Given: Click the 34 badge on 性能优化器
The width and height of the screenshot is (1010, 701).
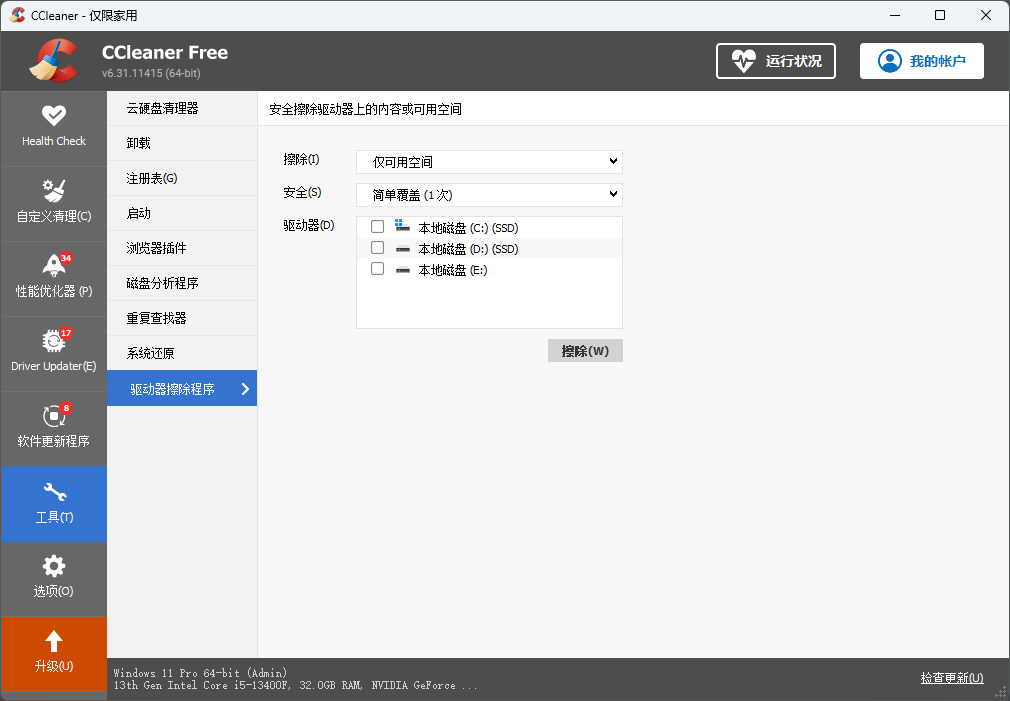Looking at the screenshot, I should coord(66,258).
